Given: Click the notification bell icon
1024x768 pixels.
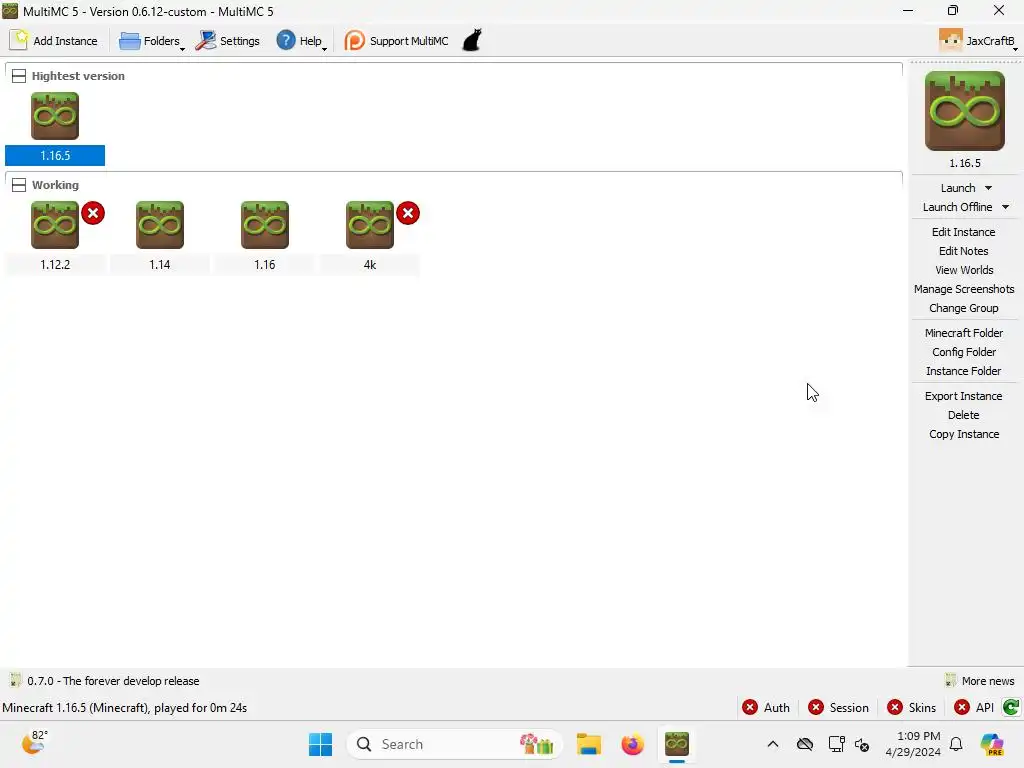Looking at the screenshot, I should point(956,744).
